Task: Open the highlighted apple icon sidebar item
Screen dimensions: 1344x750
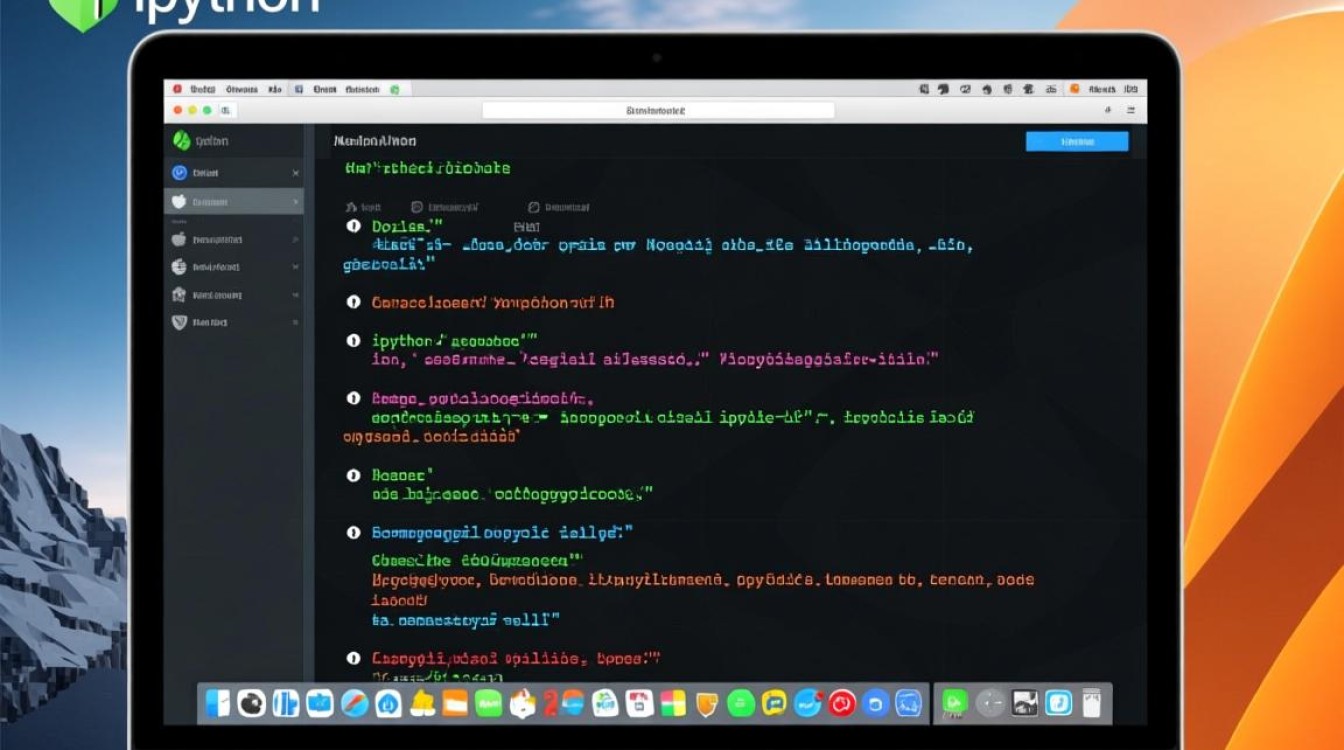Action: click(180, 202)
